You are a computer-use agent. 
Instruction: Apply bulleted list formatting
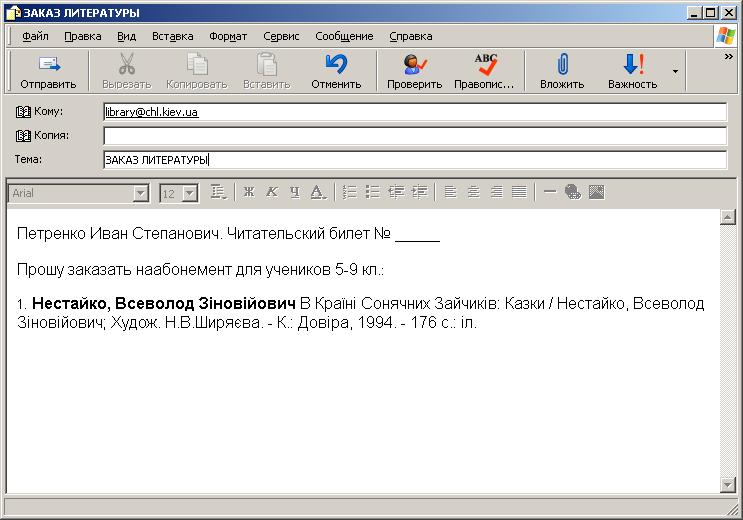[373, 192]
